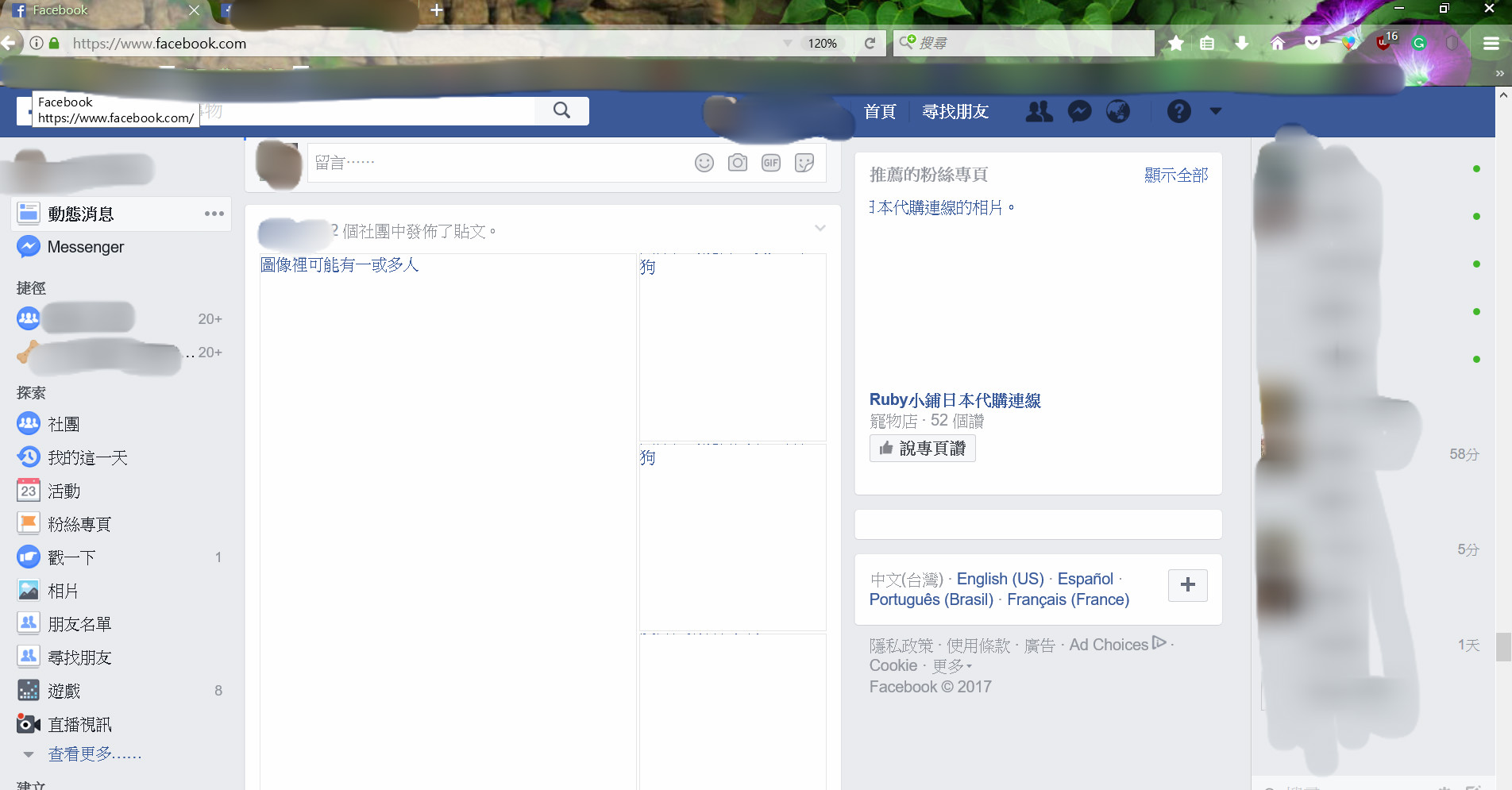Attach a photo with the camera icon
Viewport: 1512px width, 790px height.
[x=738, y=163]
